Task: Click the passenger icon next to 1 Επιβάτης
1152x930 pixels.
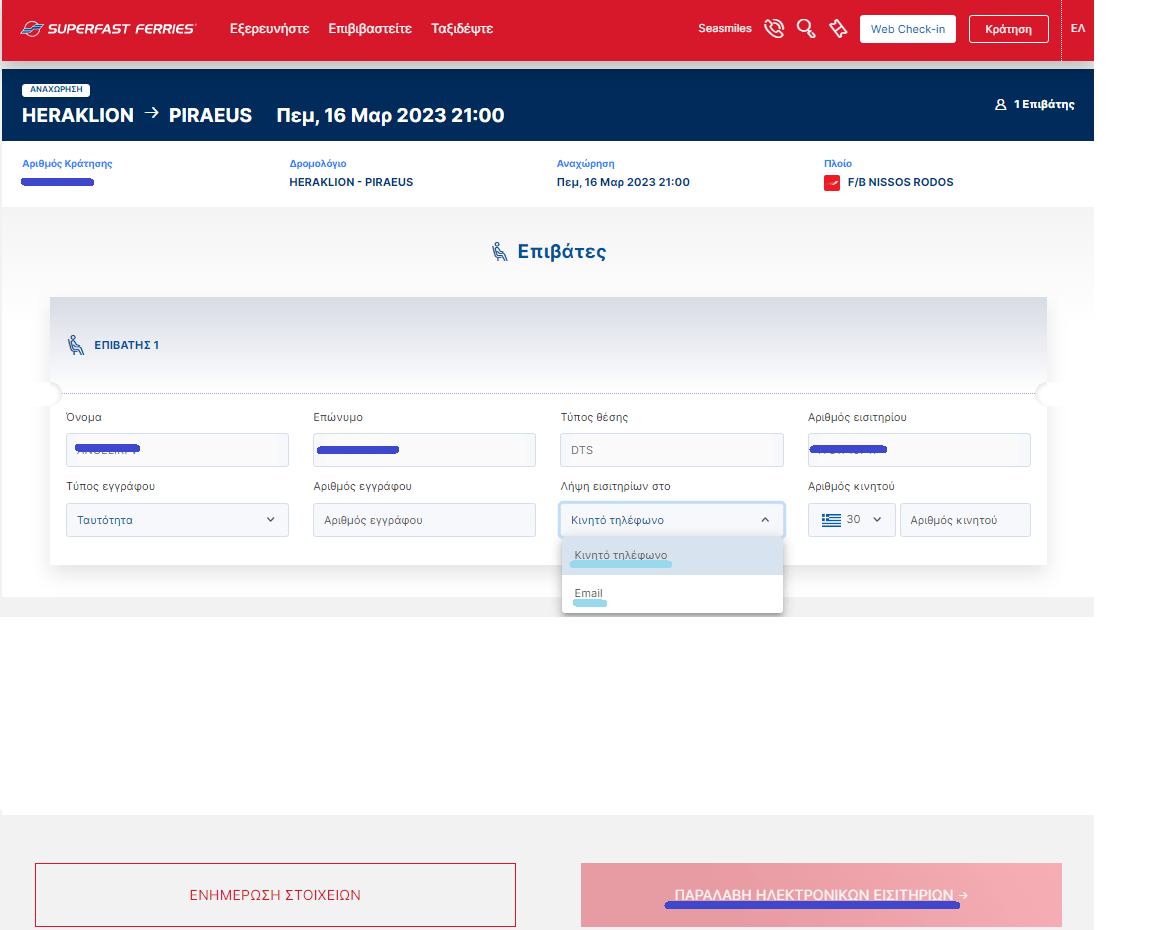Action: click(1001, 104)
